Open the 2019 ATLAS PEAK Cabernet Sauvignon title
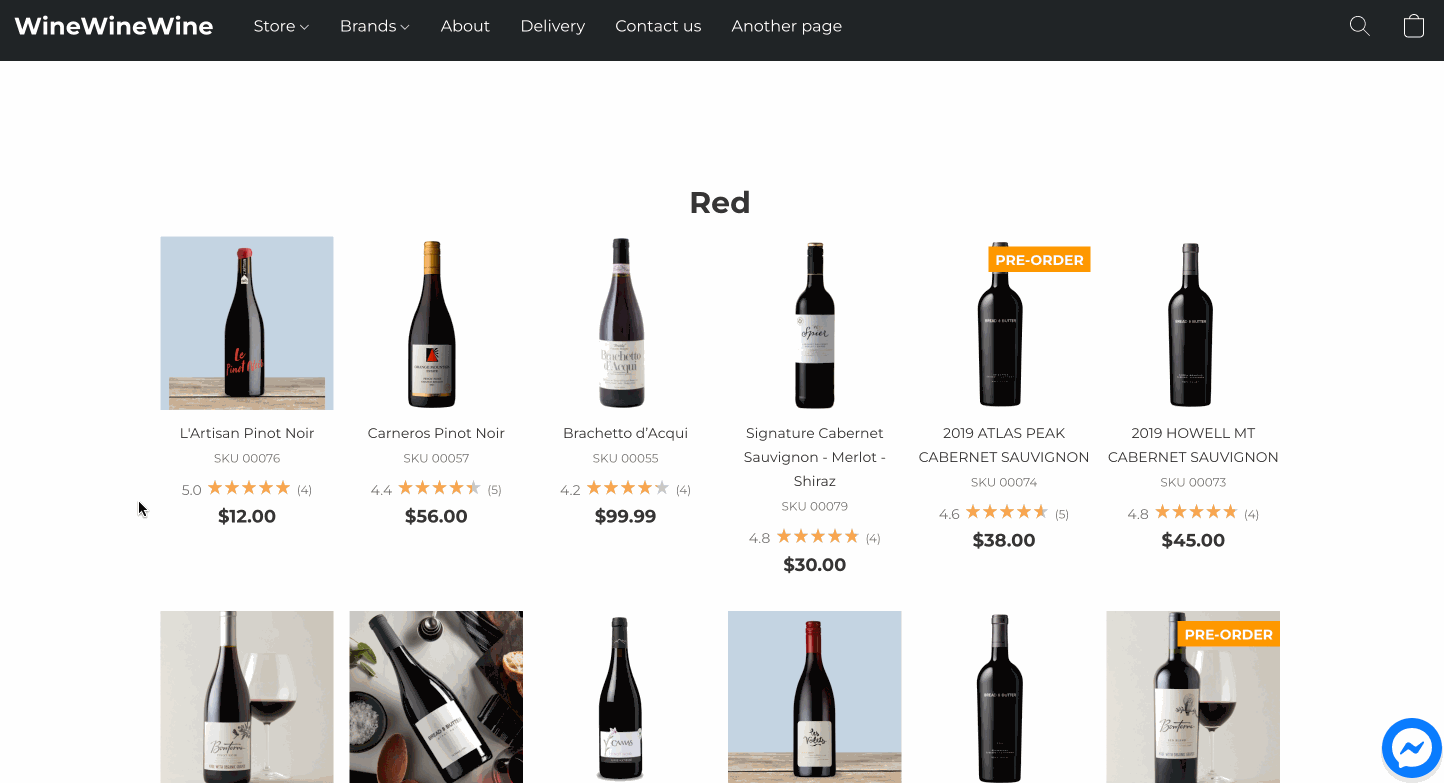This screenshot has height=783, width=1444. [x=1004, y=445]
